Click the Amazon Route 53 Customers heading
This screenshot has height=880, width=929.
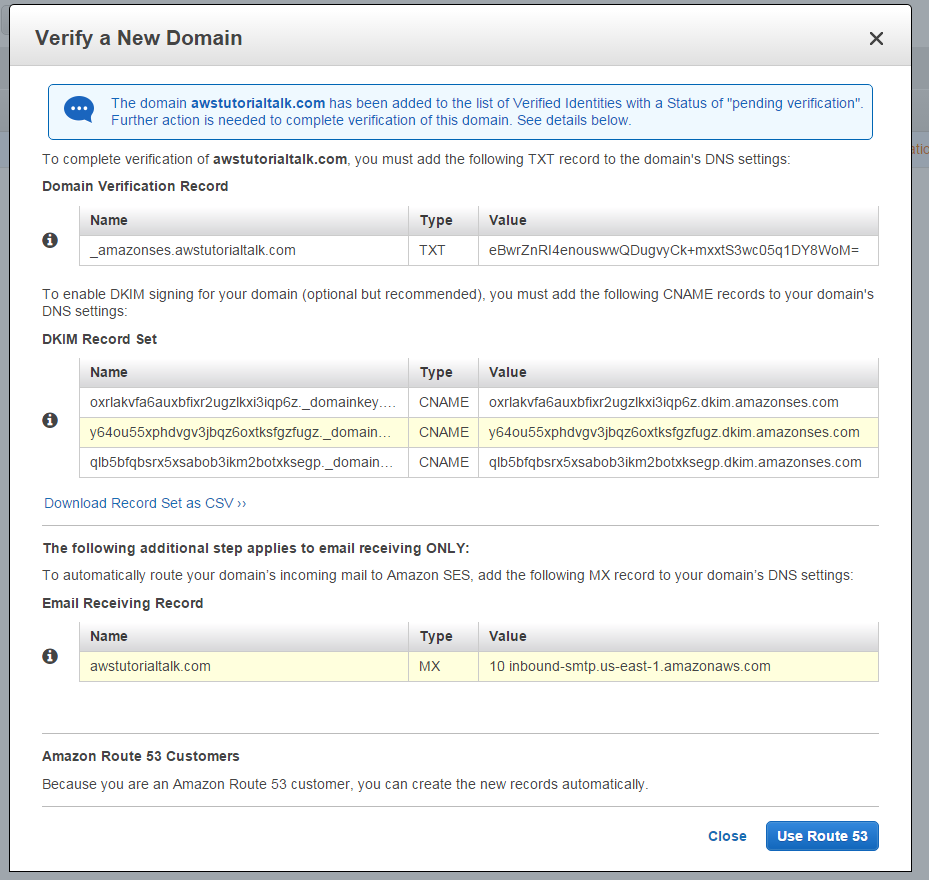[140, 756]
